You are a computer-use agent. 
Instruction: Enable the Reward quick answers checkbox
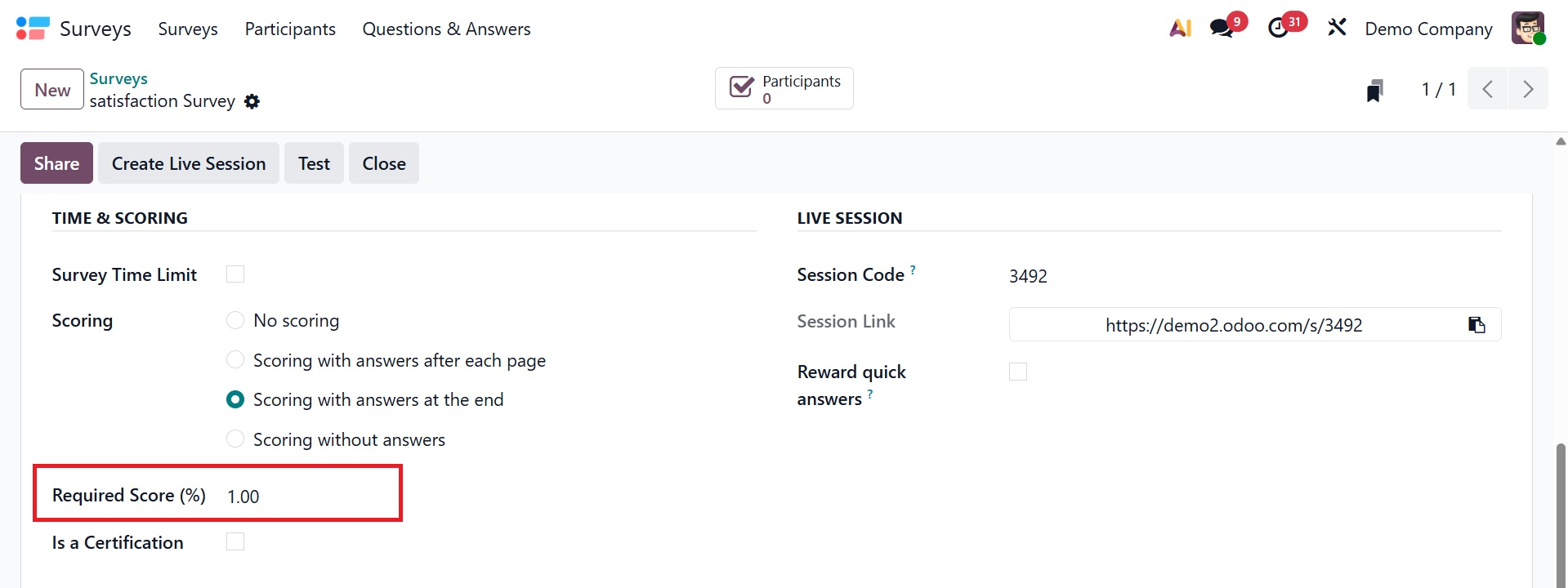click(1018, 372)
